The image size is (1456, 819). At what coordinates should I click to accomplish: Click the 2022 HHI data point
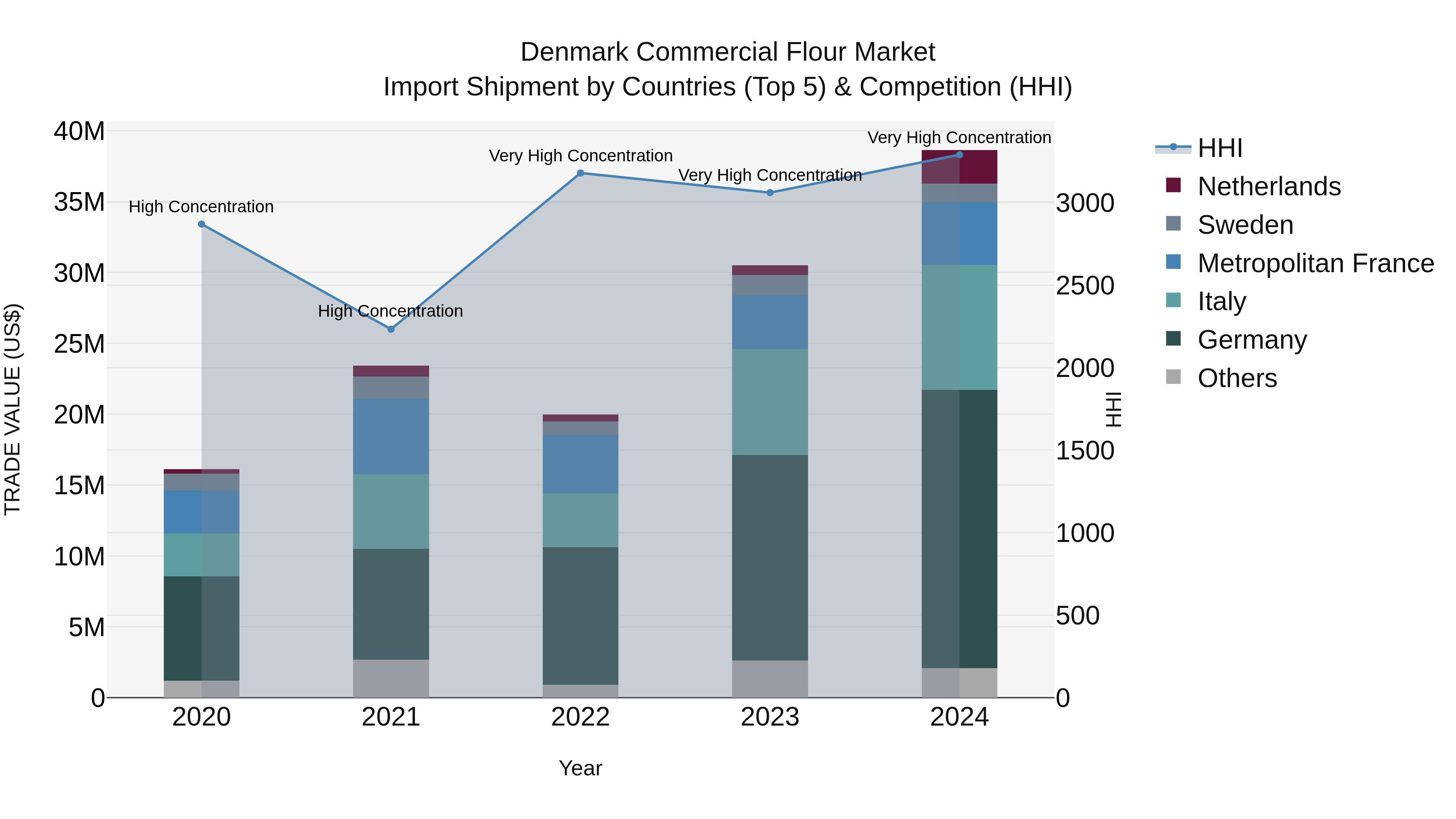[x=580, y=173]
